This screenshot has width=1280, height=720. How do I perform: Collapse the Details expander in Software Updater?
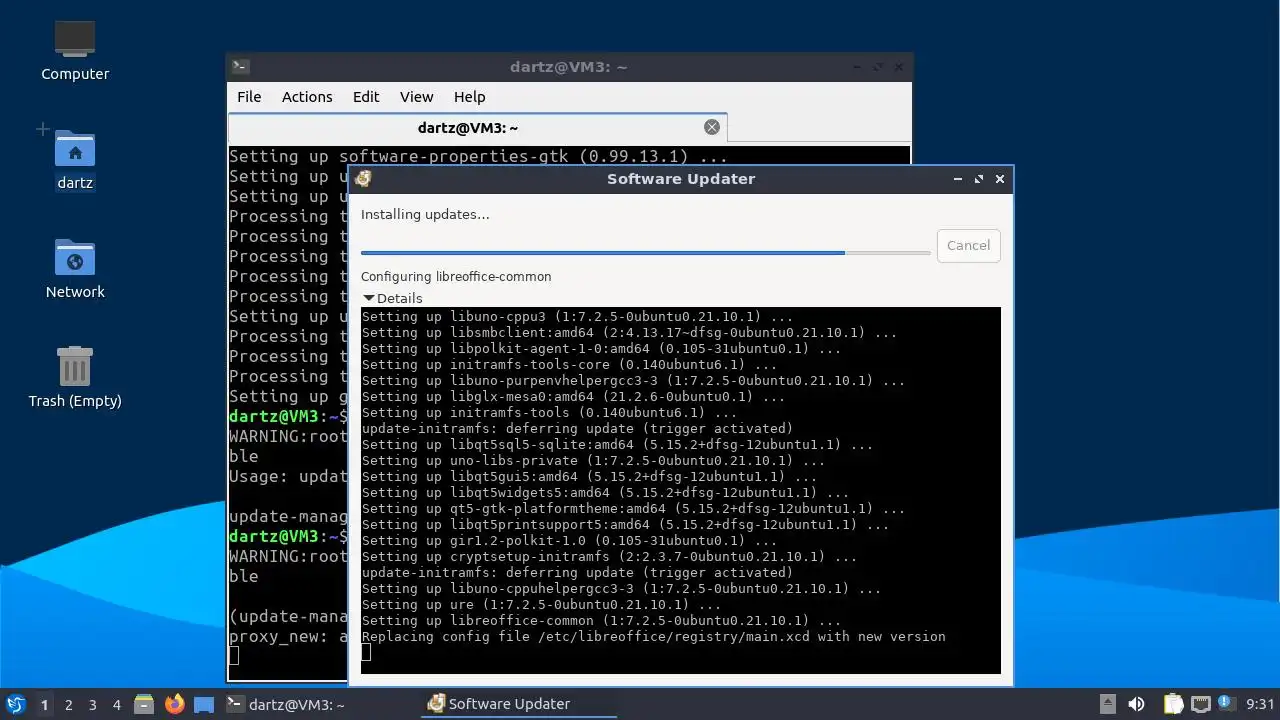click(392, 298)
